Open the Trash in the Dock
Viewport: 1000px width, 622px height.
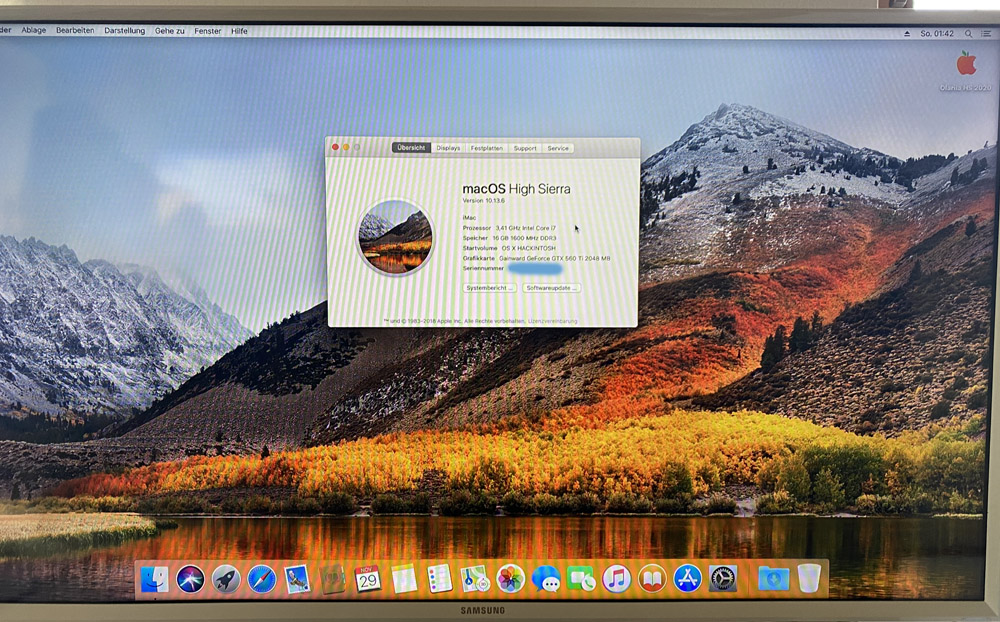pyautogui.click(x=809, y=578)
